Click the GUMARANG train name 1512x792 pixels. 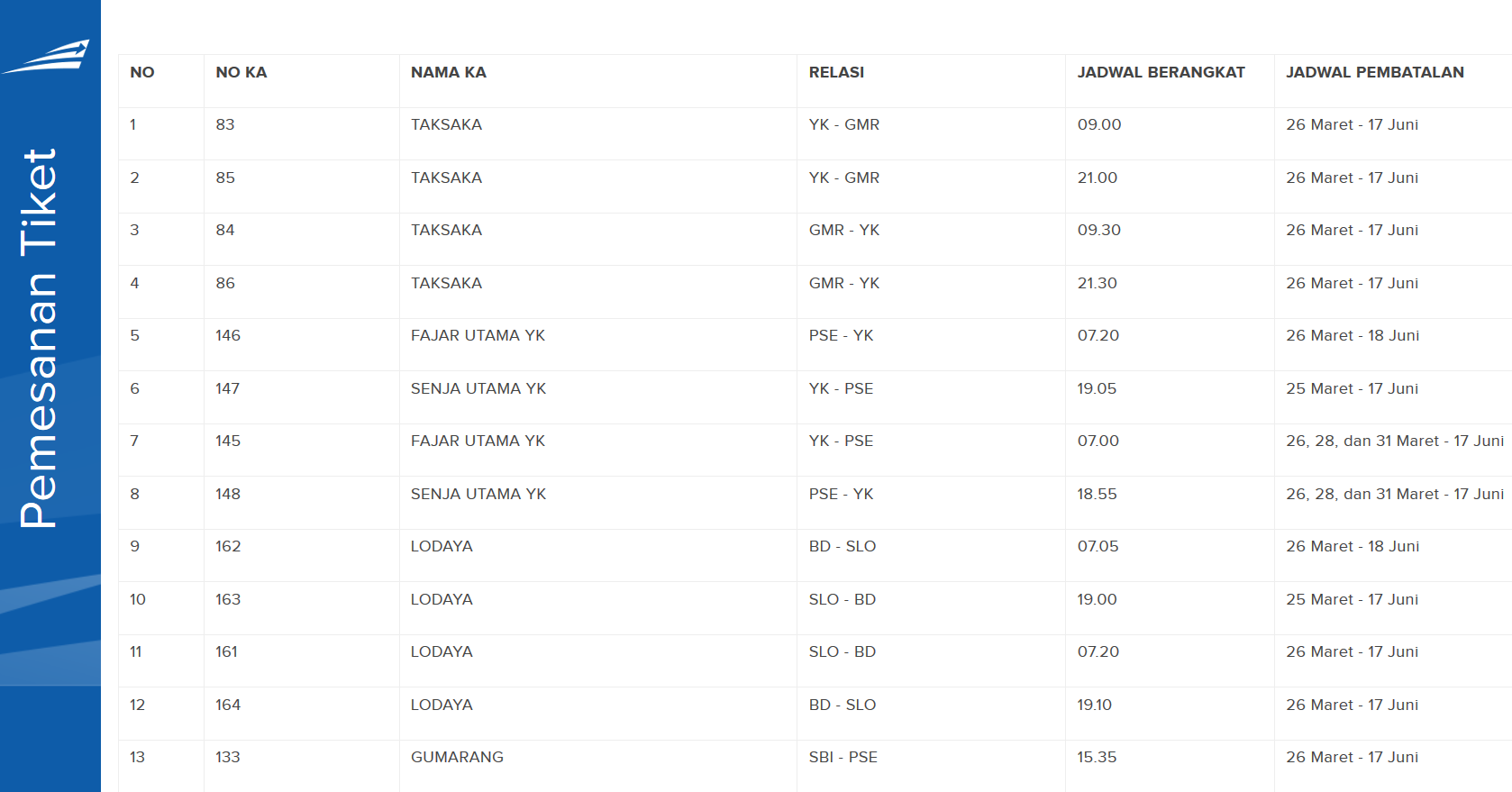(457, 757)
